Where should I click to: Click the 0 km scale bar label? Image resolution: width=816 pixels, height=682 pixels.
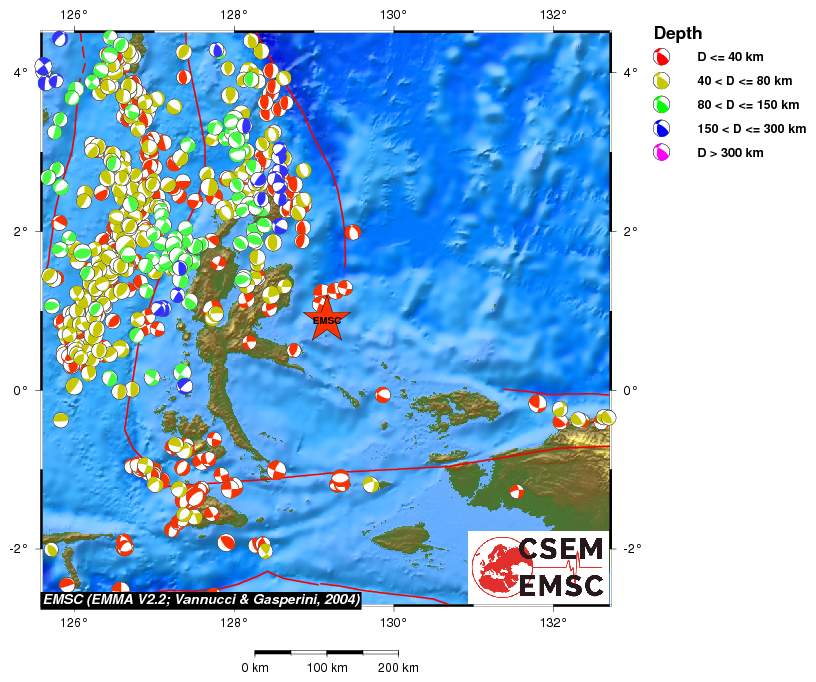[x=255, y=667]
